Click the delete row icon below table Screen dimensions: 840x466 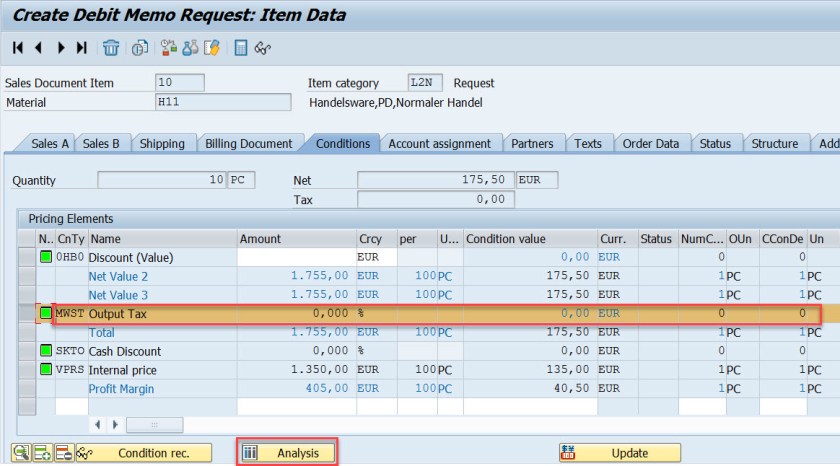[x=63, y=453]
